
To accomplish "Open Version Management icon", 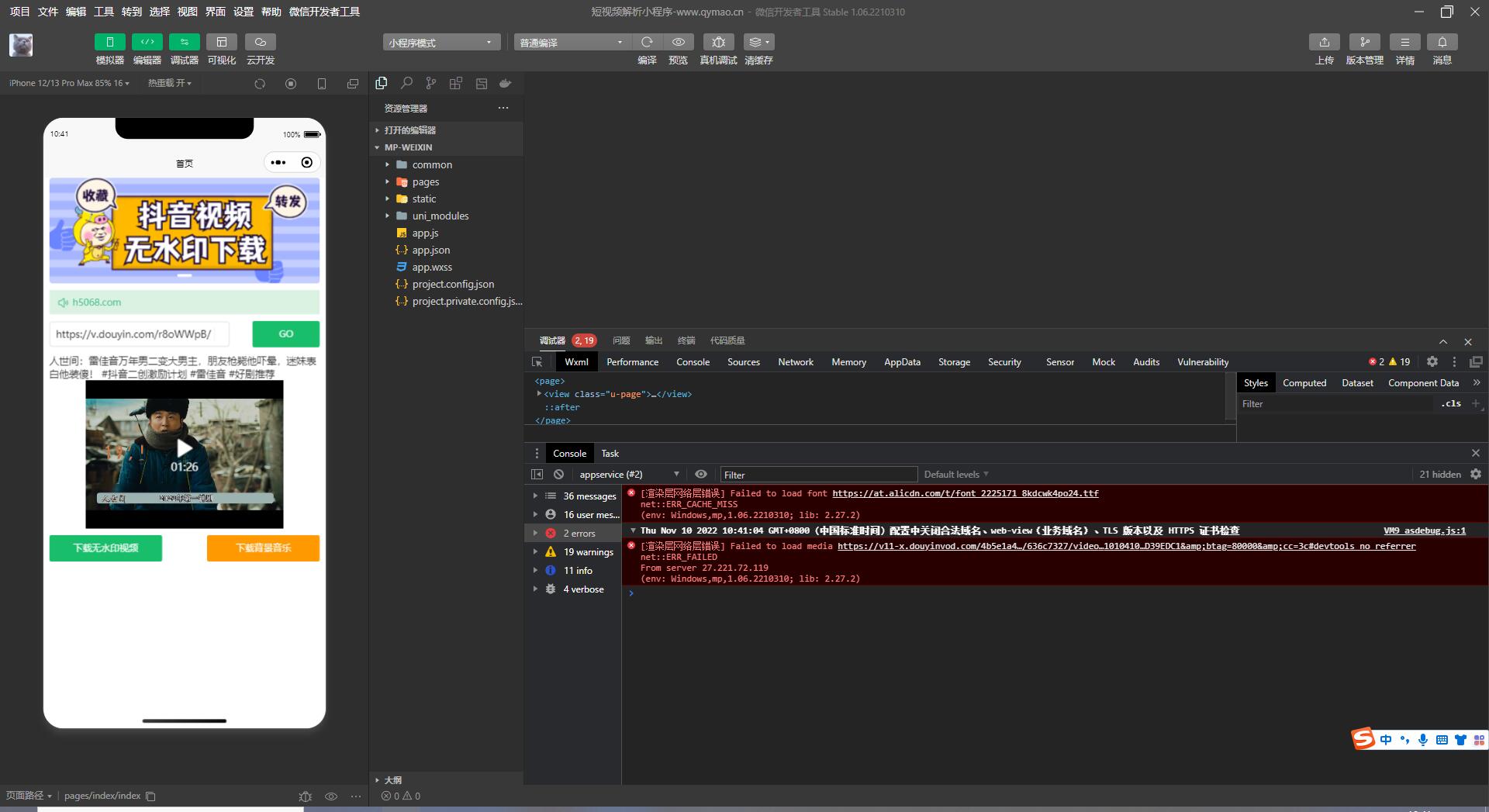I will 1364,42.
